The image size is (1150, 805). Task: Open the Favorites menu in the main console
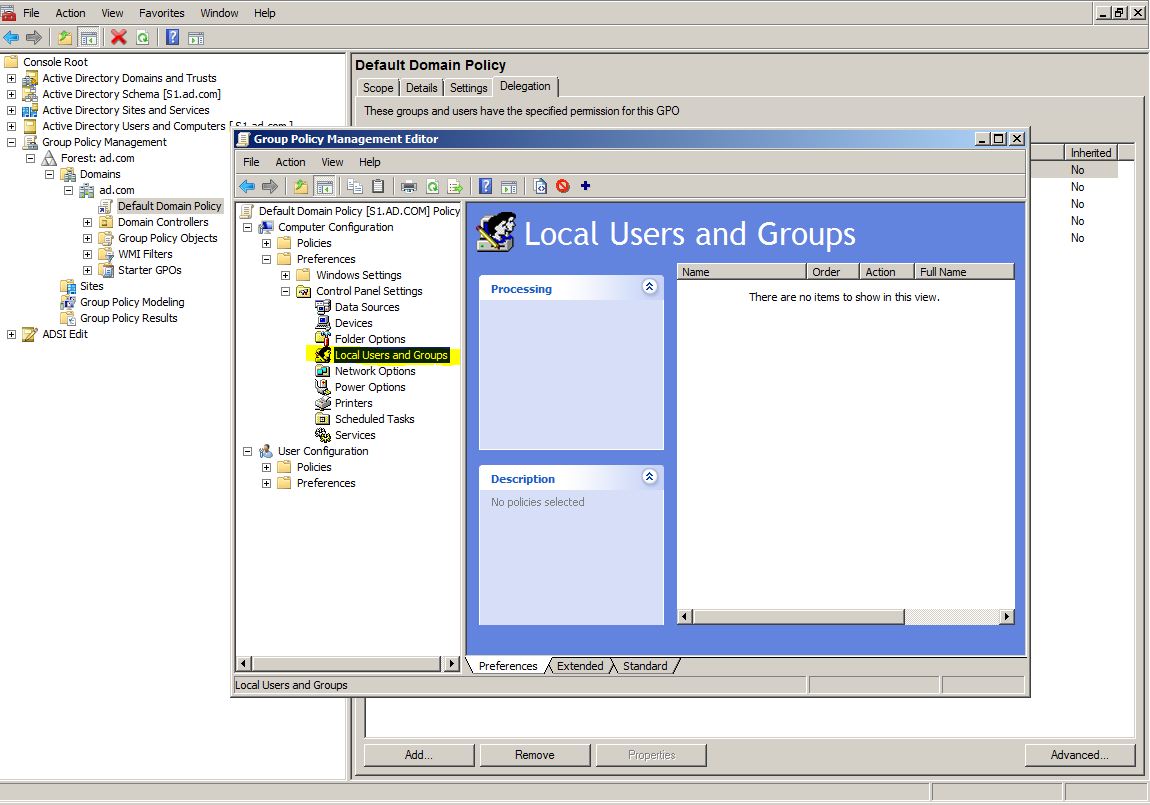coord(161,13)
